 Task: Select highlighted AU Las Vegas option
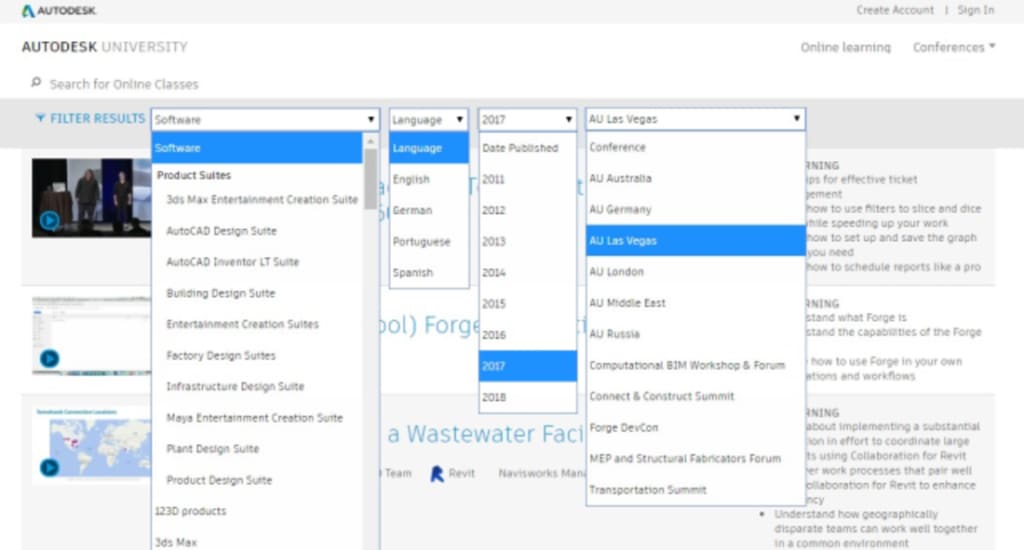(696, 240)
